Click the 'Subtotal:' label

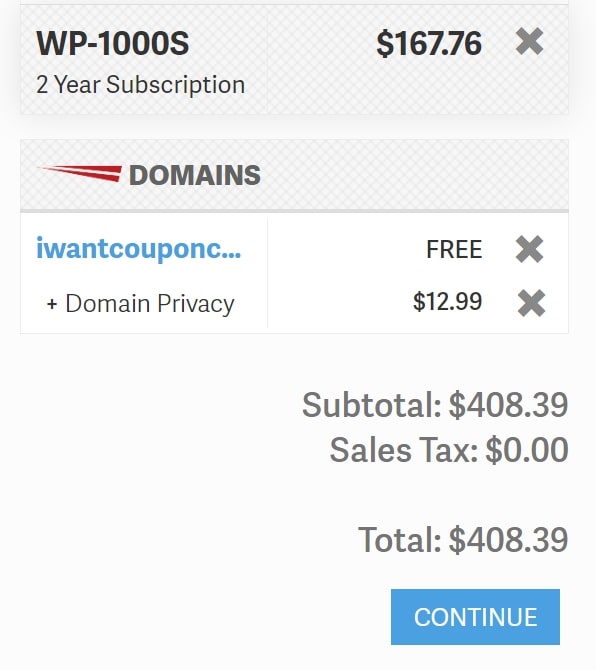372,404
